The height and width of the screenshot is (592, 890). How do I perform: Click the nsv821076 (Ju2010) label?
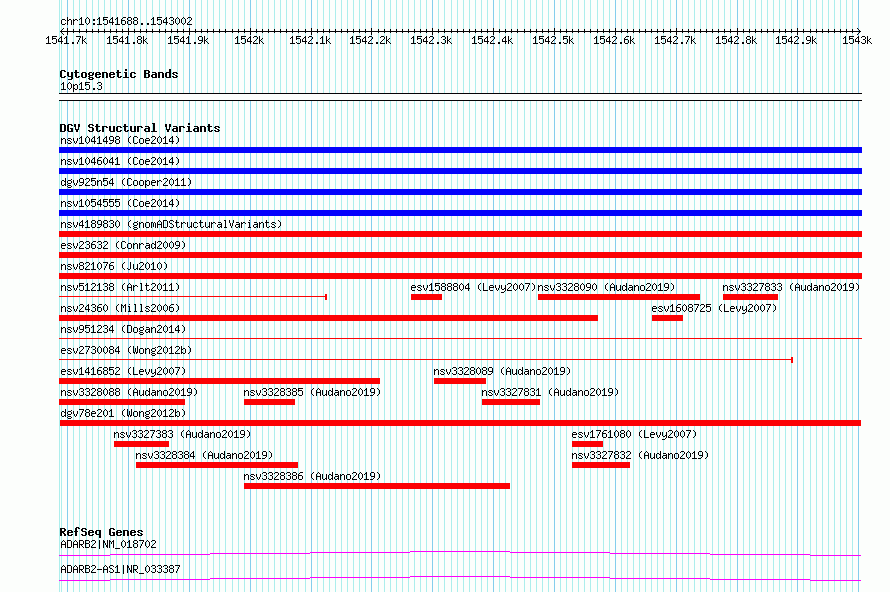pyautogui.click(x=114, y=266)
